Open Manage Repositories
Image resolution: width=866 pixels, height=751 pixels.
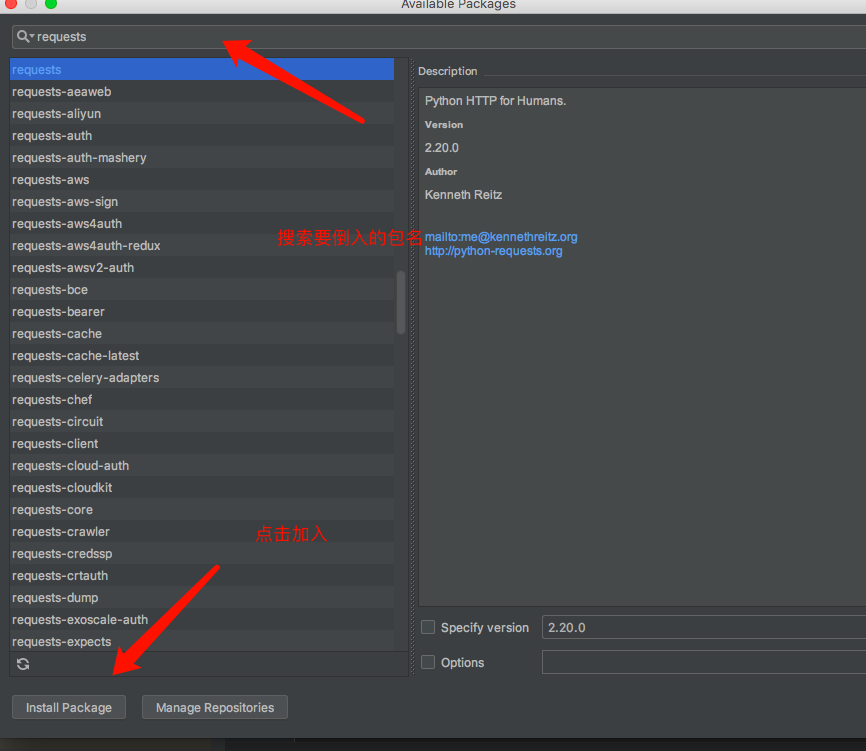pyautogui.click(x=215, y=707)
